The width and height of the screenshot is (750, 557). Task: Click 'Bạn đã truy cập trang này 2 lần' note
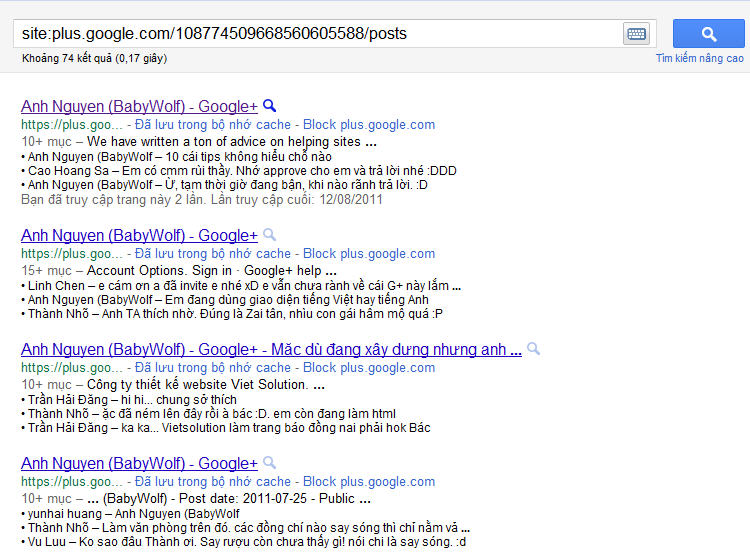pyautogui.click(x=202, y=199)
